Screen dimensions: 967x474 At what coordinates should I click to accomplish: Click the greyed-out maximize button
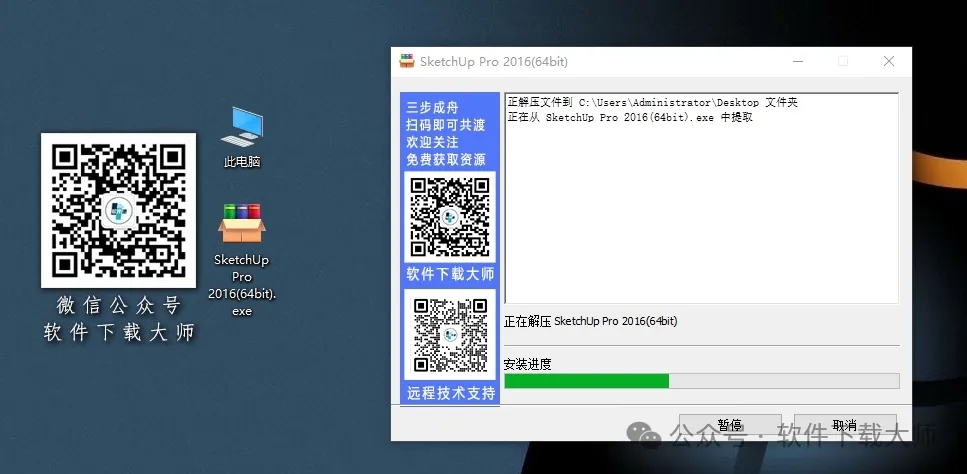(x=842, y=62)
